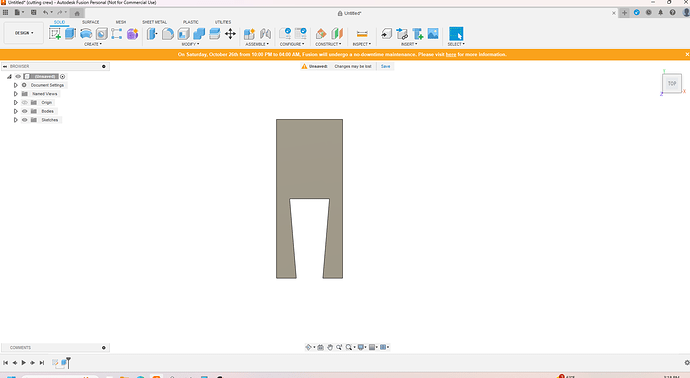Screen dimensions: 690x378
Task: Toggle visibility of the Bodies folder
Action: [25, 111]
